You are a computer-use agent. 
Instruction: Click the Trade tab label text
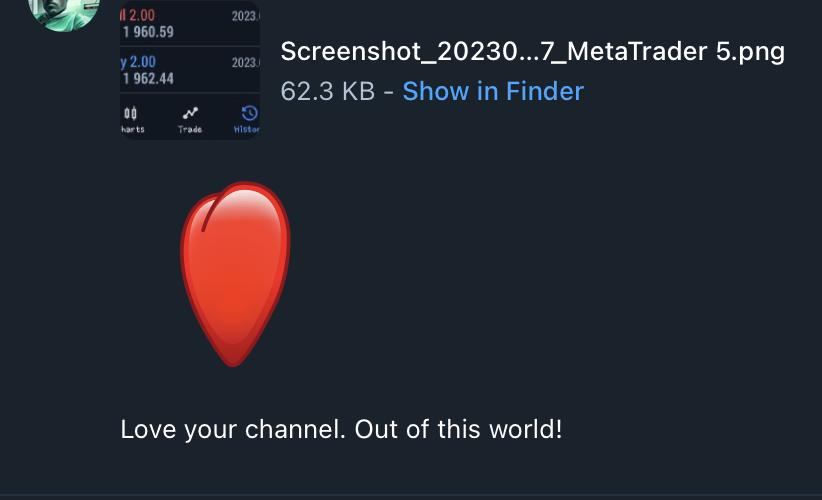pos(190,129)
